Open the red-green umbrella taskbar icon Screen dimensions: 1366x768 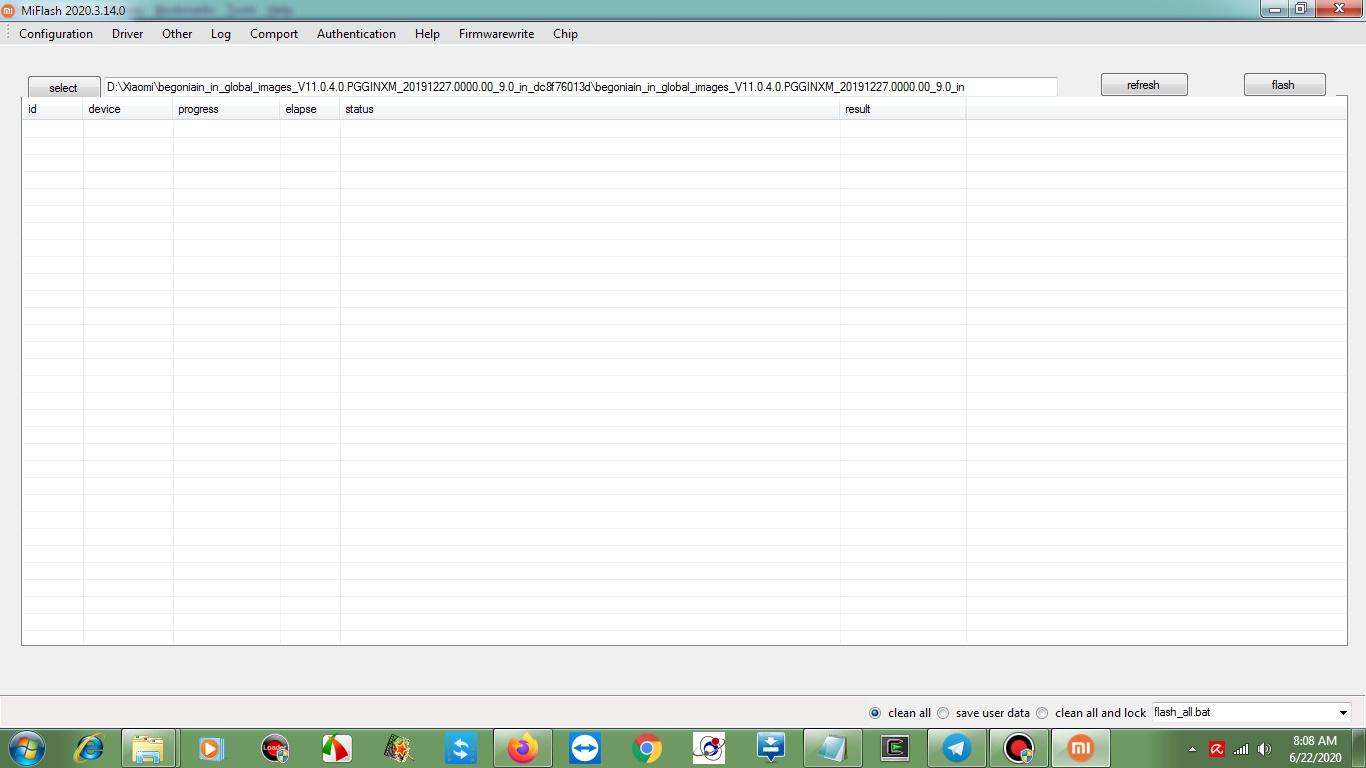[337, 748]
